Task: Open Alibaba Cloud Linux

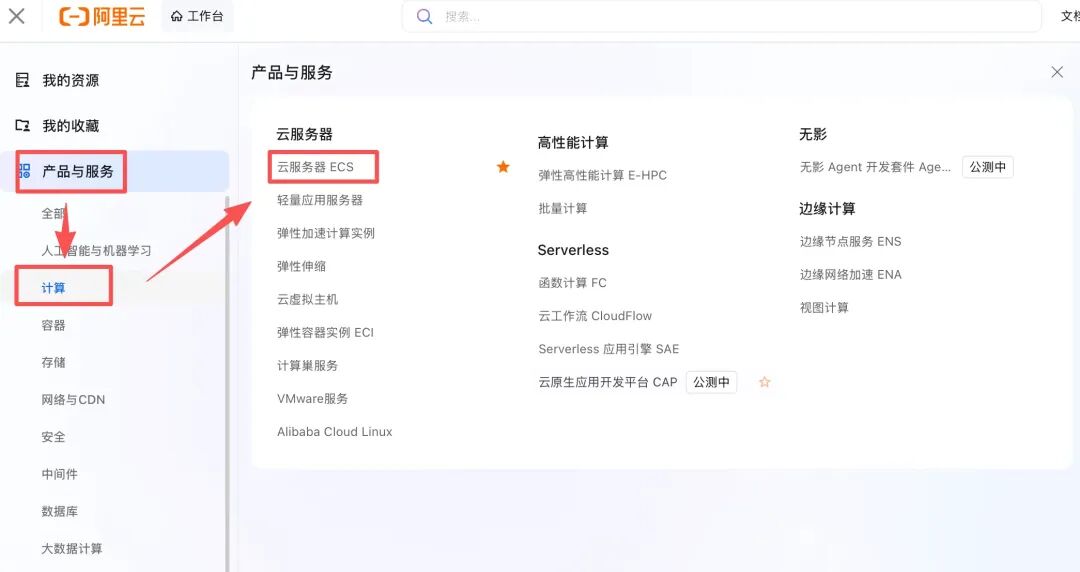Action: click(x=335, y=431)
